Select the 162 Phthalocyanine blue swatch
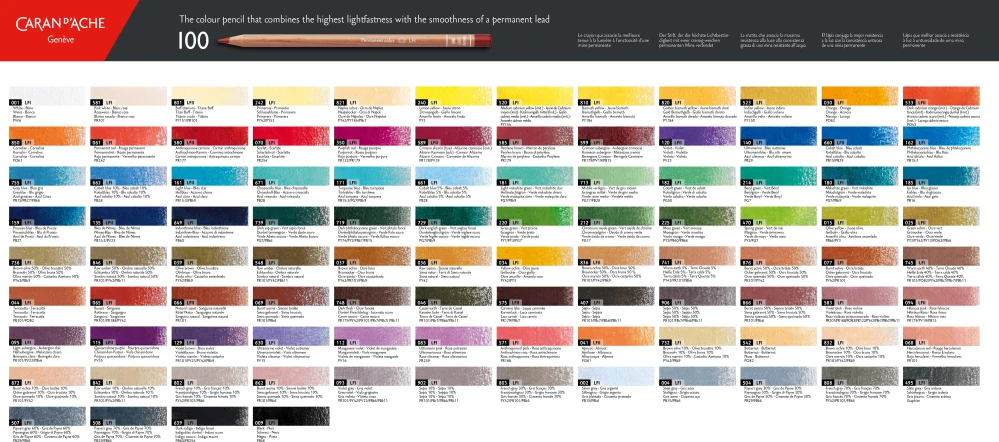Viewport: 999px width, 442px height. [941, 136]
